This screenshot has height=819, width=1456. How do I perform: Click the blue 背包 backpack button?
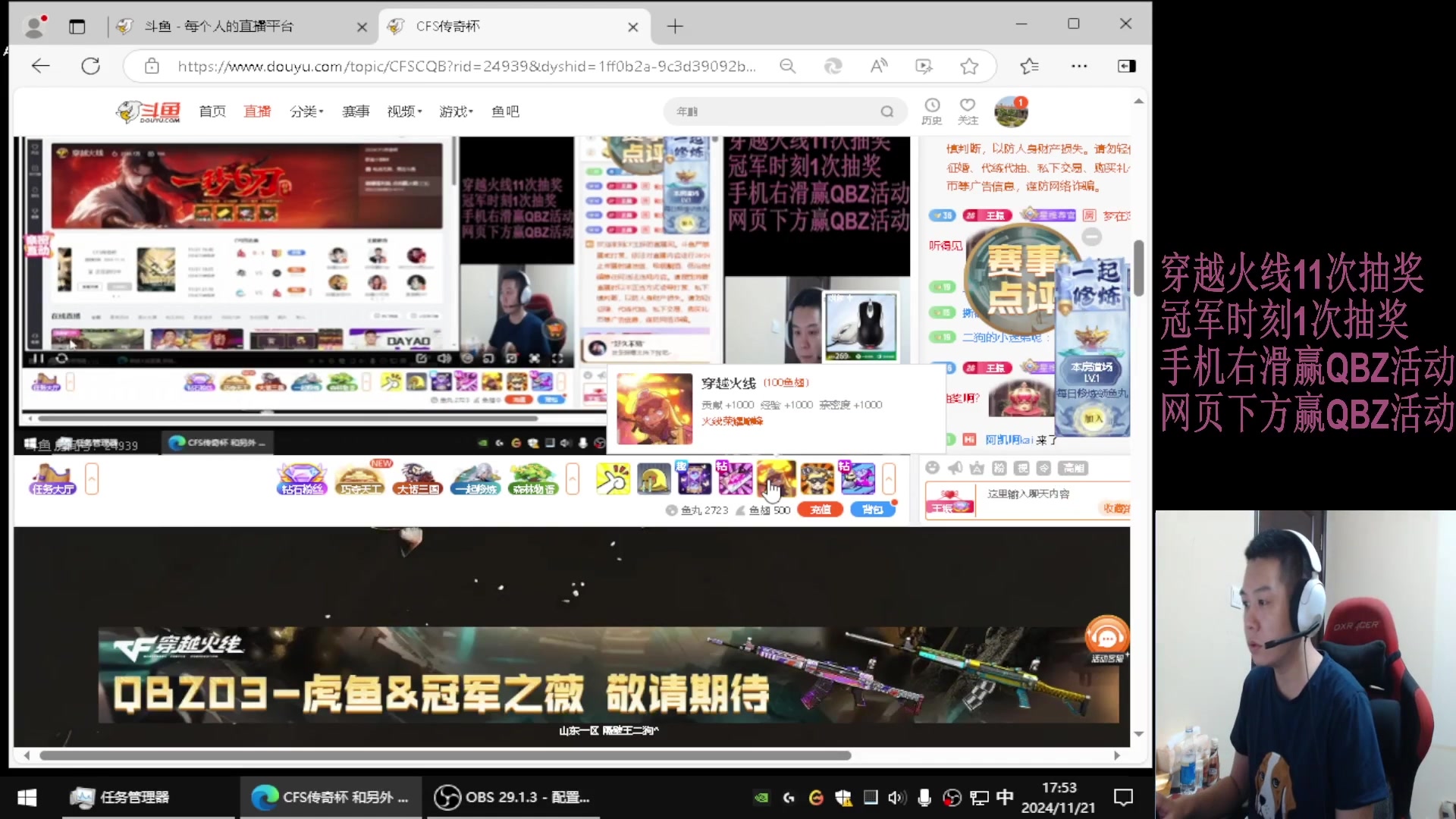click(x=873, y=510)
